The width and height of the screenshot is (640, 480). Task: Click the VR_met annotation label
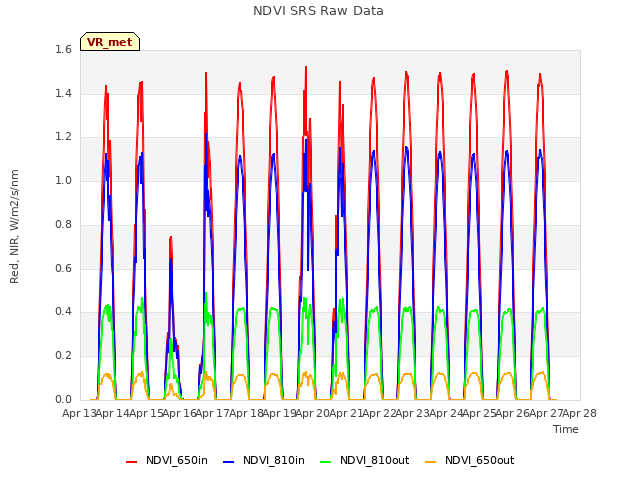pos(110,42)
